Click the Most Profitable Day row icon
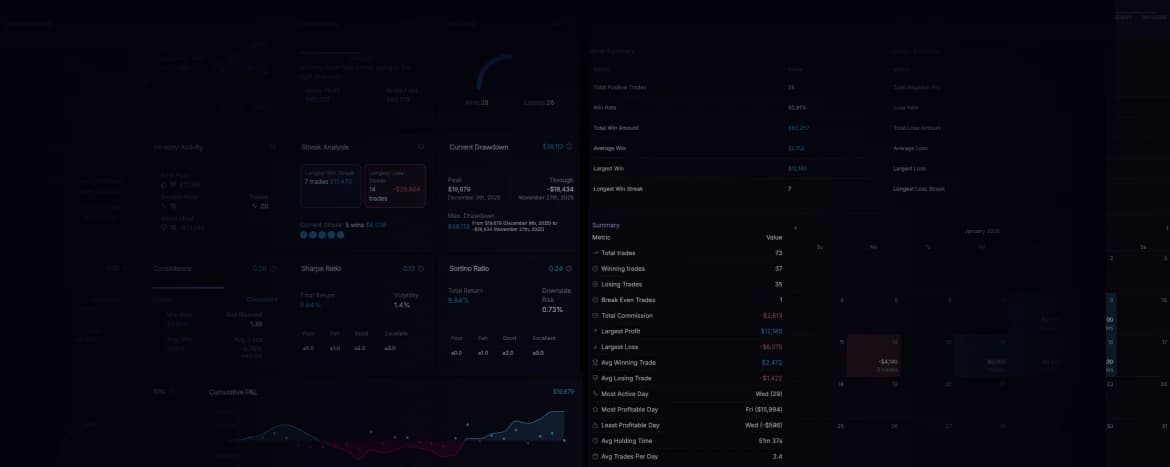 coord(596,409)
